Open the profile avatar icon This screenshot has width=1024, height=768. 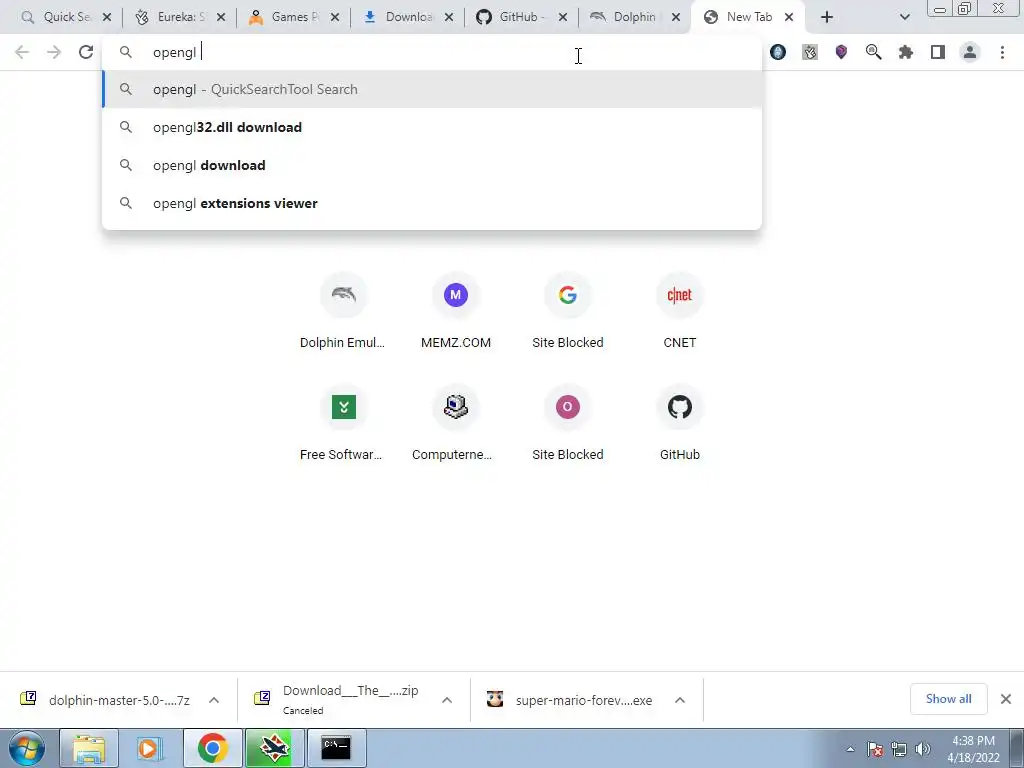(970, 52)
